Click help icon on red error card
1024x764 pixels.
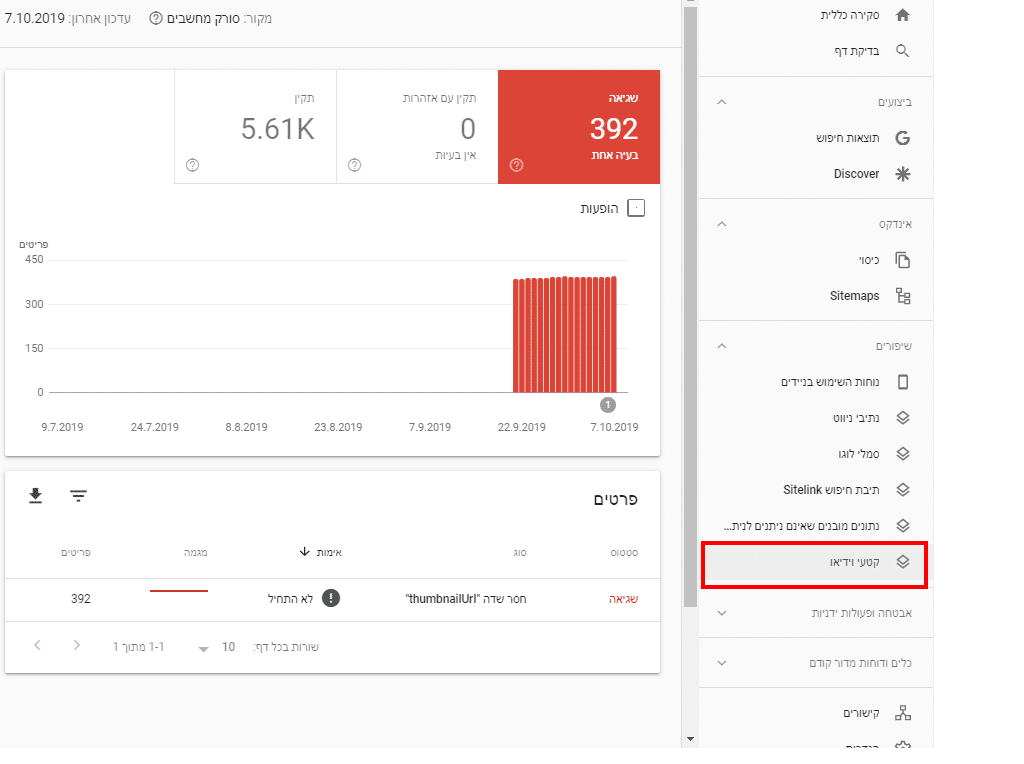coord(517,165)
